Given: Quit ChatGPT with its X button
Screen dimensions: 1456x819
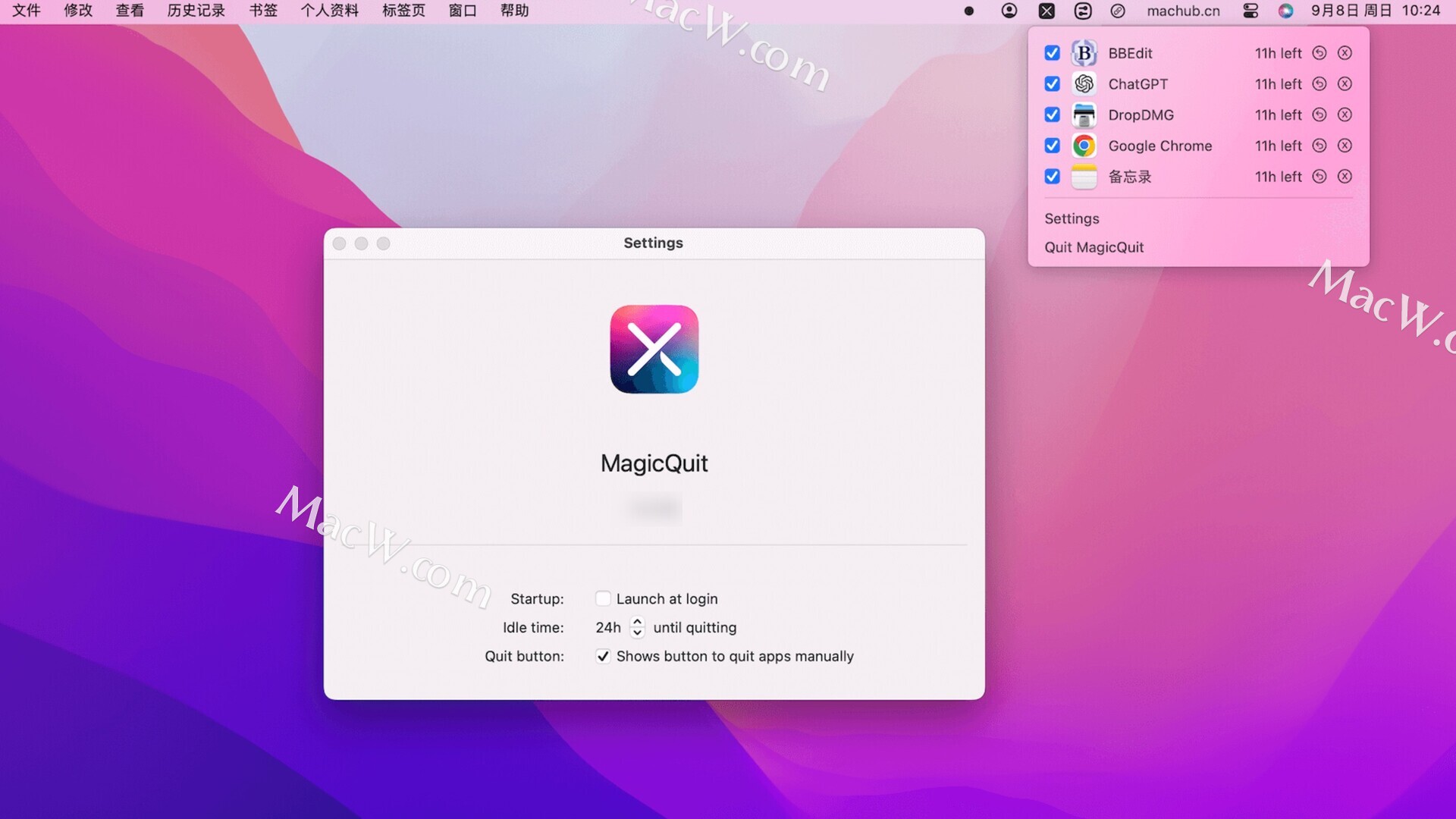Looking at the screenshot, I should (1345, 84).
